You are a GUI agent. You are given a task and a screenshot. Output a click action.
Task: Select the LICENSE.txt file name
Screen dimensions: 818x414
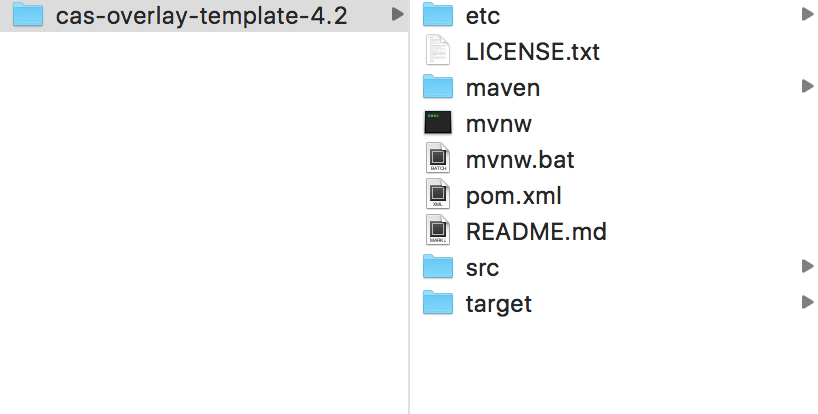tap(532, 51)
